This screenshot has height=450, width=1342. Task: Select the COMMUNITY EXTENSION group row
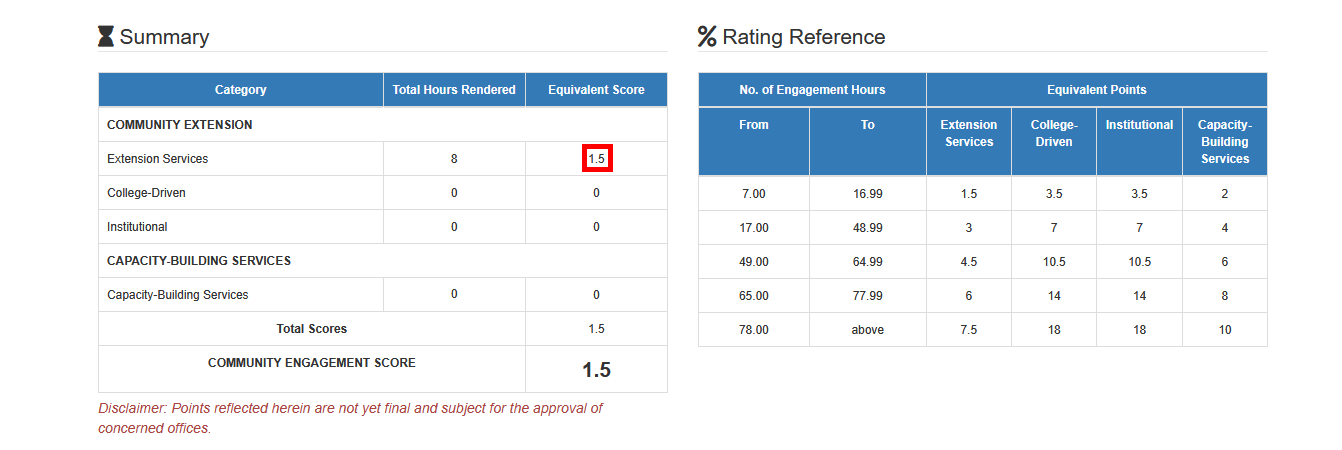pyautogui.click(x=383, y=125)
